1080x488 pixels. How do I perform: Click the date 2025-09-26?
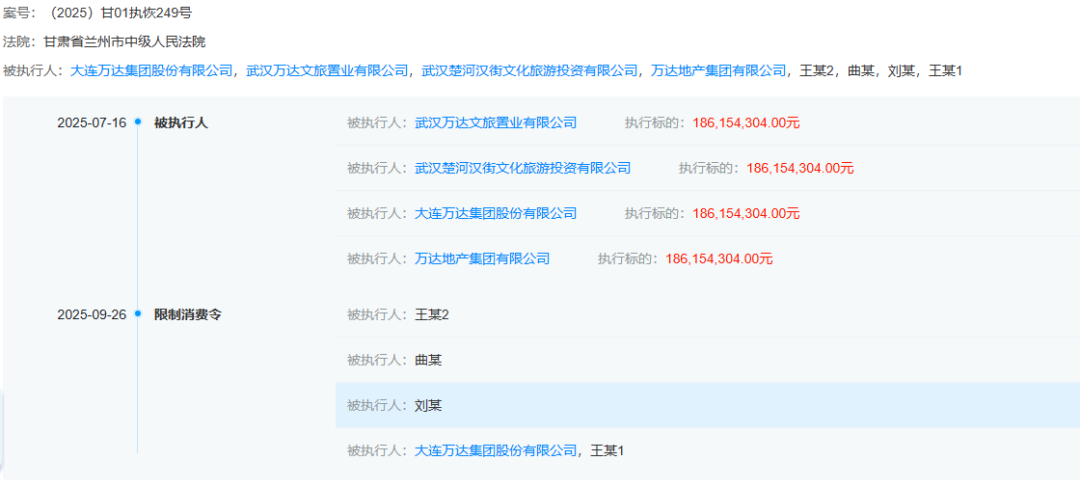point(92,315)
